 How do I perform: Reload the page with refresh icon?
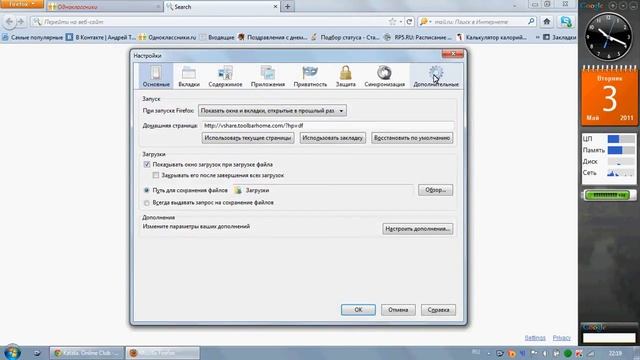pyautogui.click(x=409, y=22)
